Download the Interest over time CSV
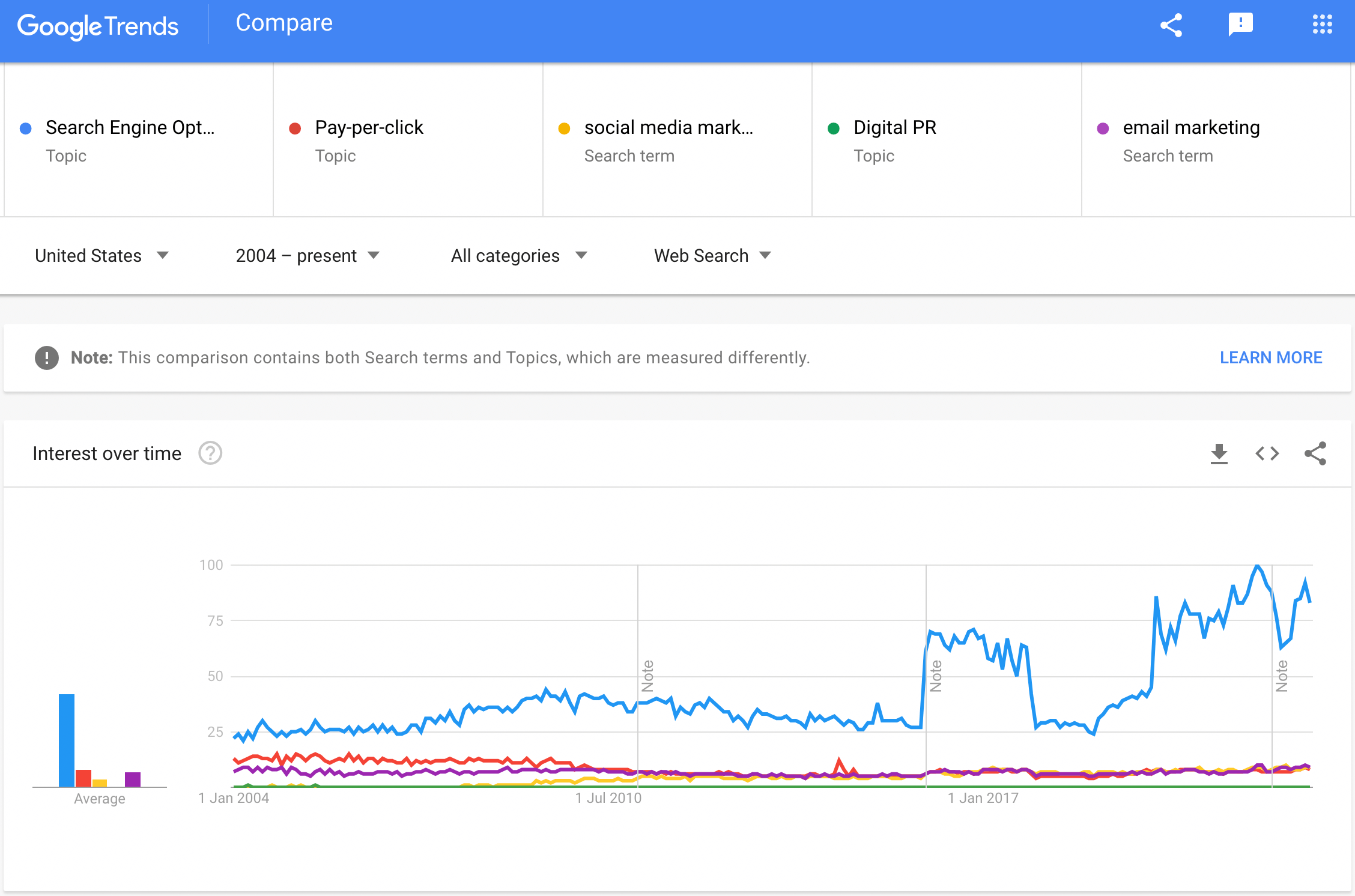1355x896 pixels. click(1219, 453)
